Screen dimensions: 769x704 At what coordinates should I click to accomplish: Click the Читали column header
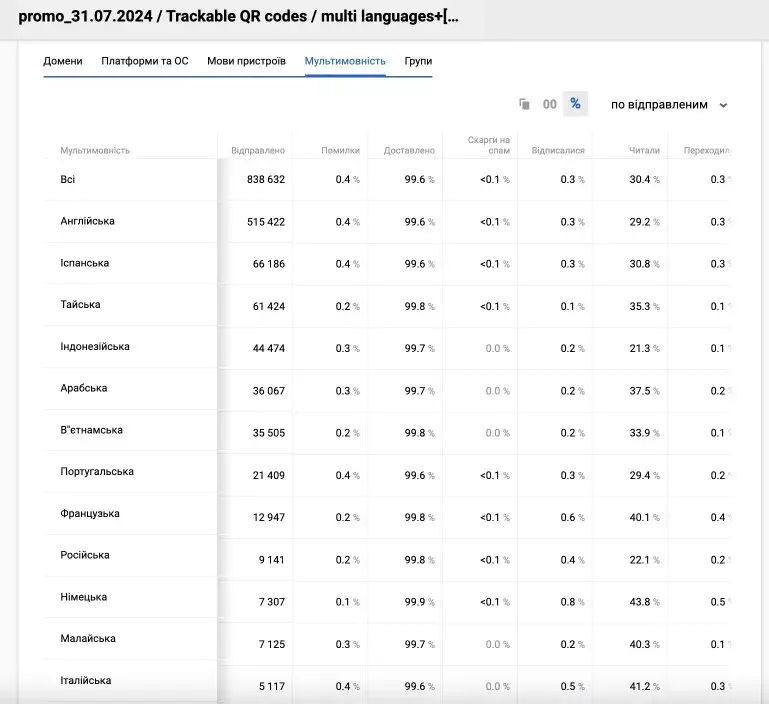(x=644, y=151)
